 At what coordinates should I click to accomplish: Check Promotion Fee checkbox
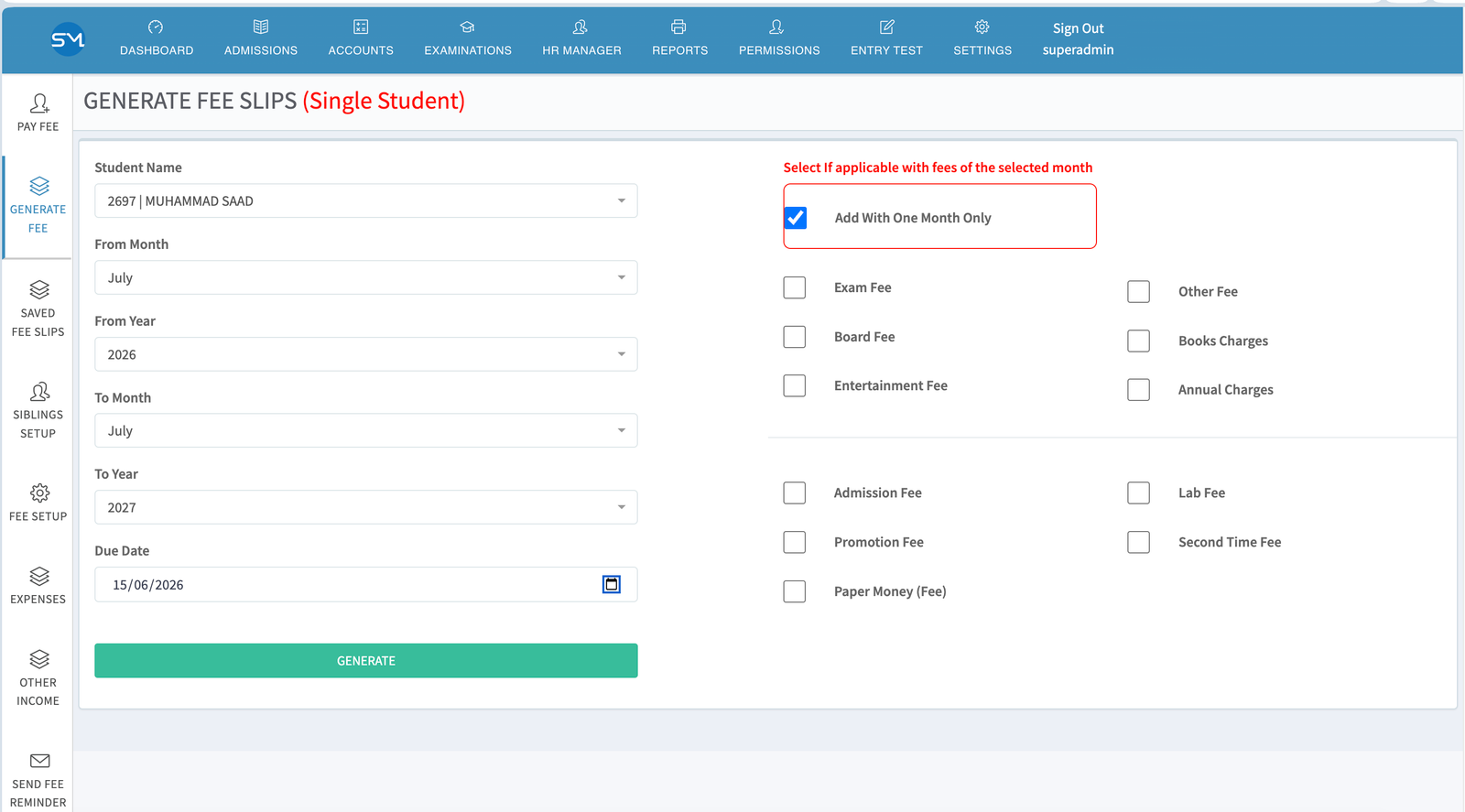(x=795, y=542)
